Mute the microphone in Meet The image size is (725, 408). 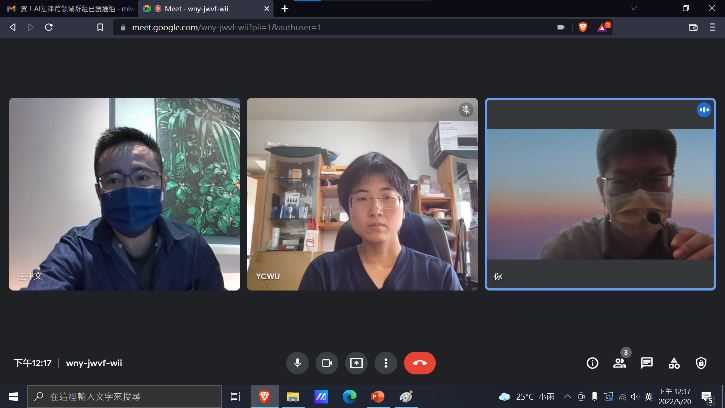click(296, 363)
